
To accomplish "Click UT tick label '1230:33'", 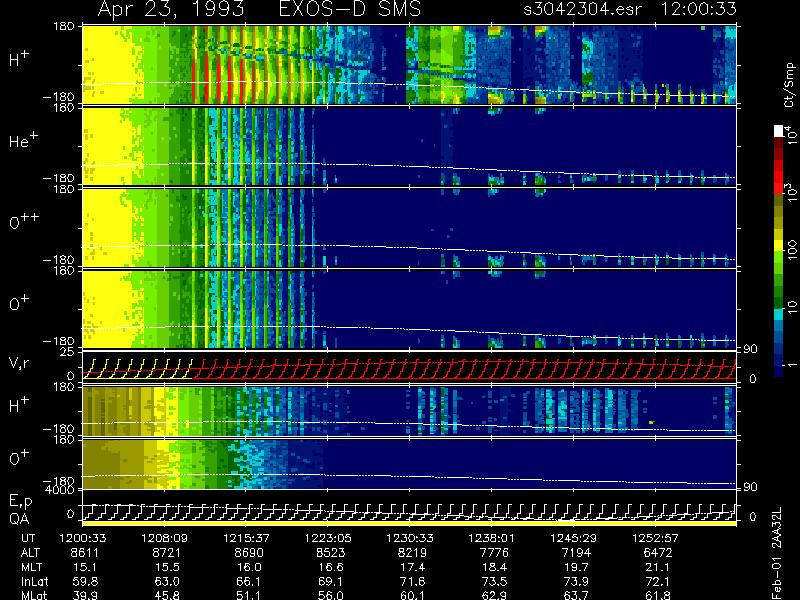I will tap(410, 538).
